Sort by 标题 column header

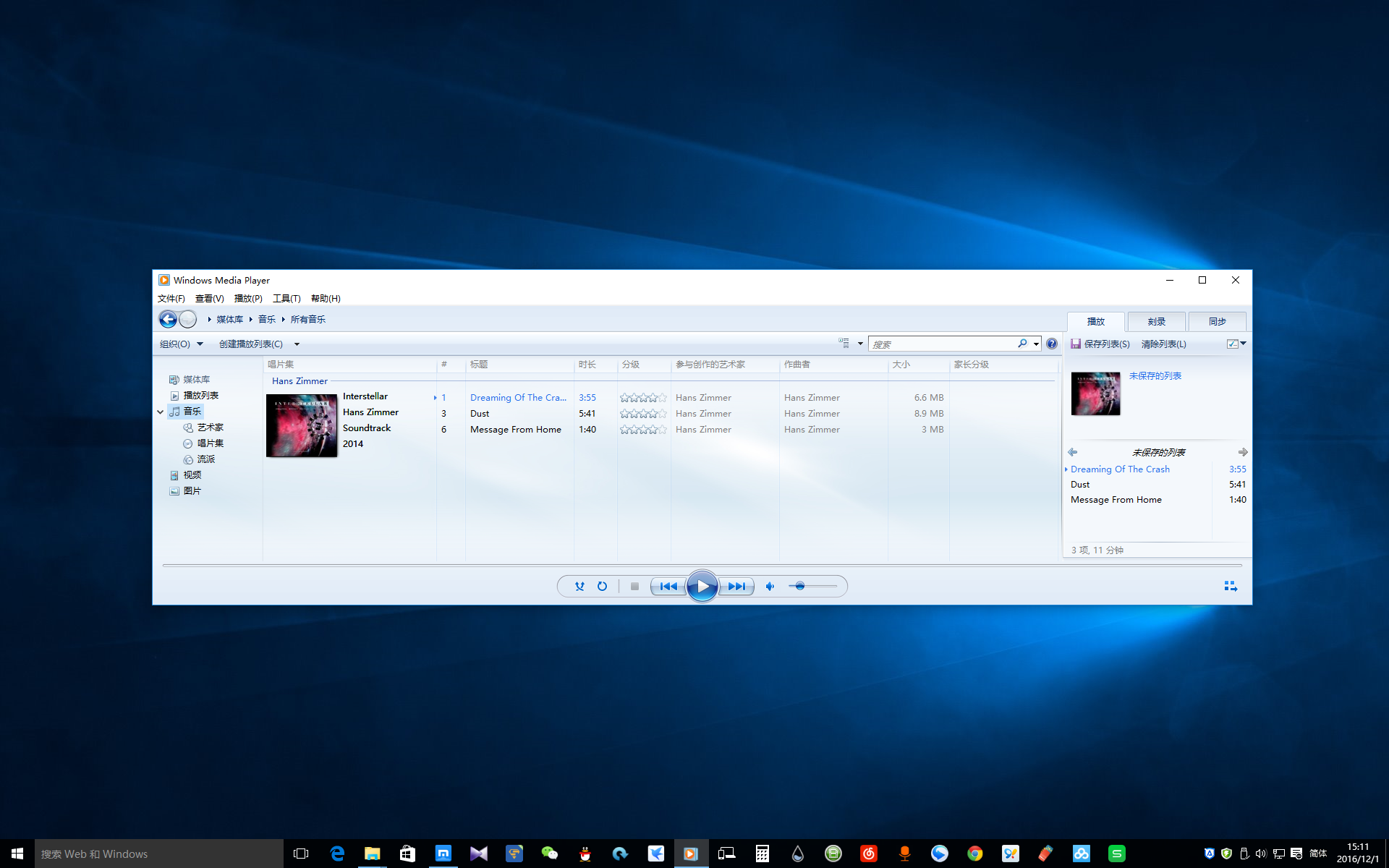pyautogui.click(x=519, y=365)
